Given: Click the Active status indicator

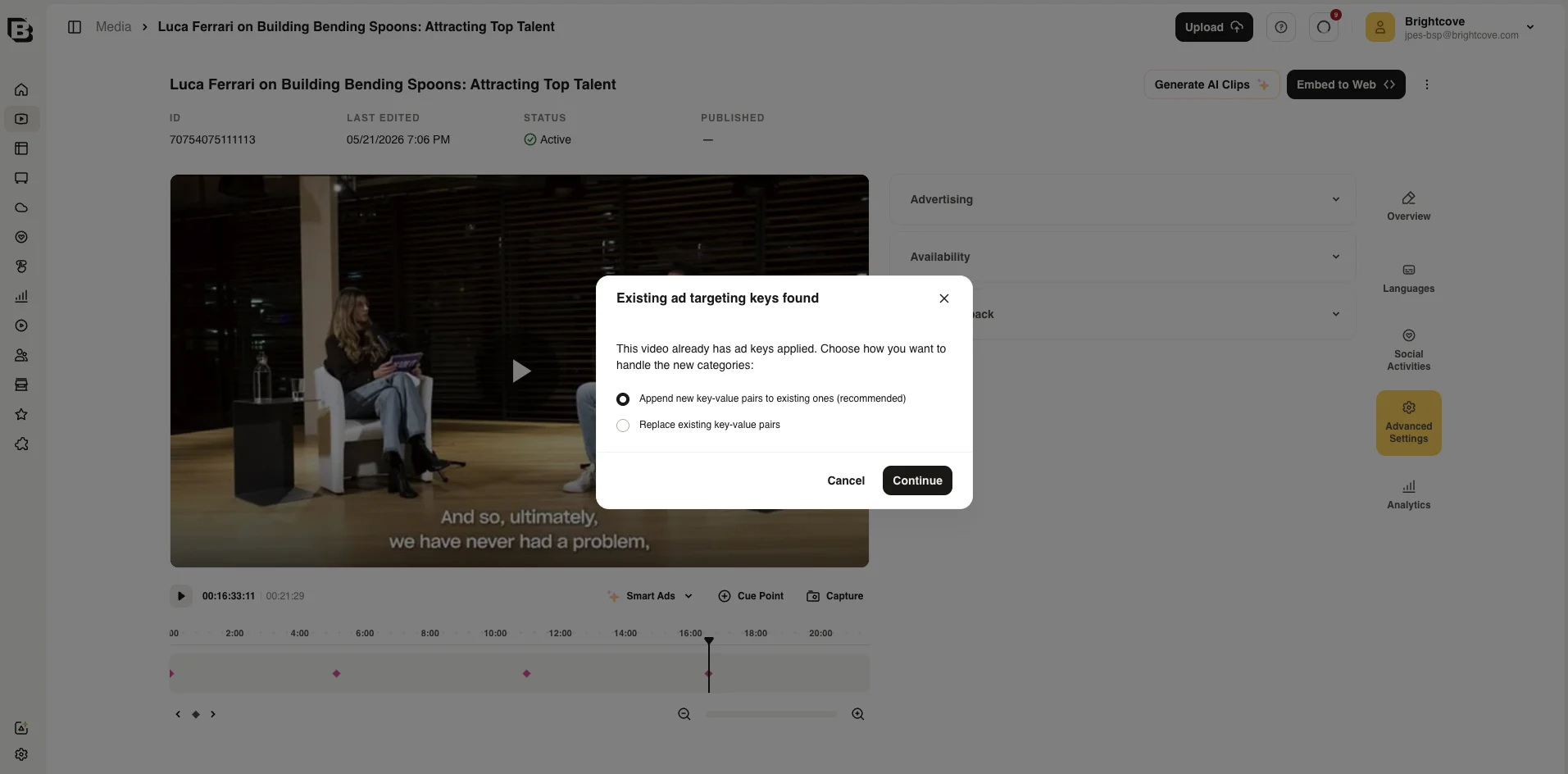Looking at the screenshot, I should (547, 139).
